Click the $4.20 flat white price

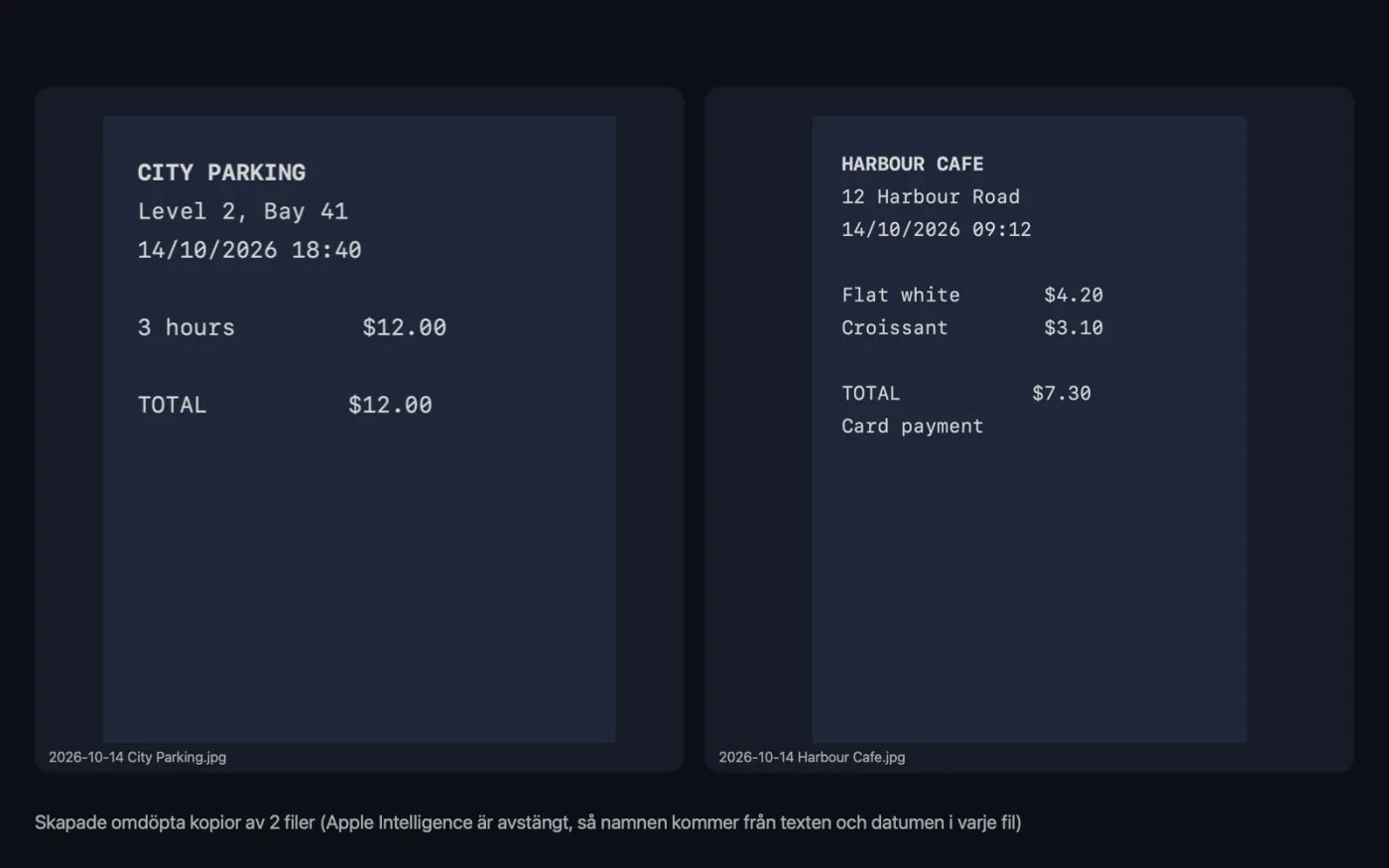pos(1073,295)
